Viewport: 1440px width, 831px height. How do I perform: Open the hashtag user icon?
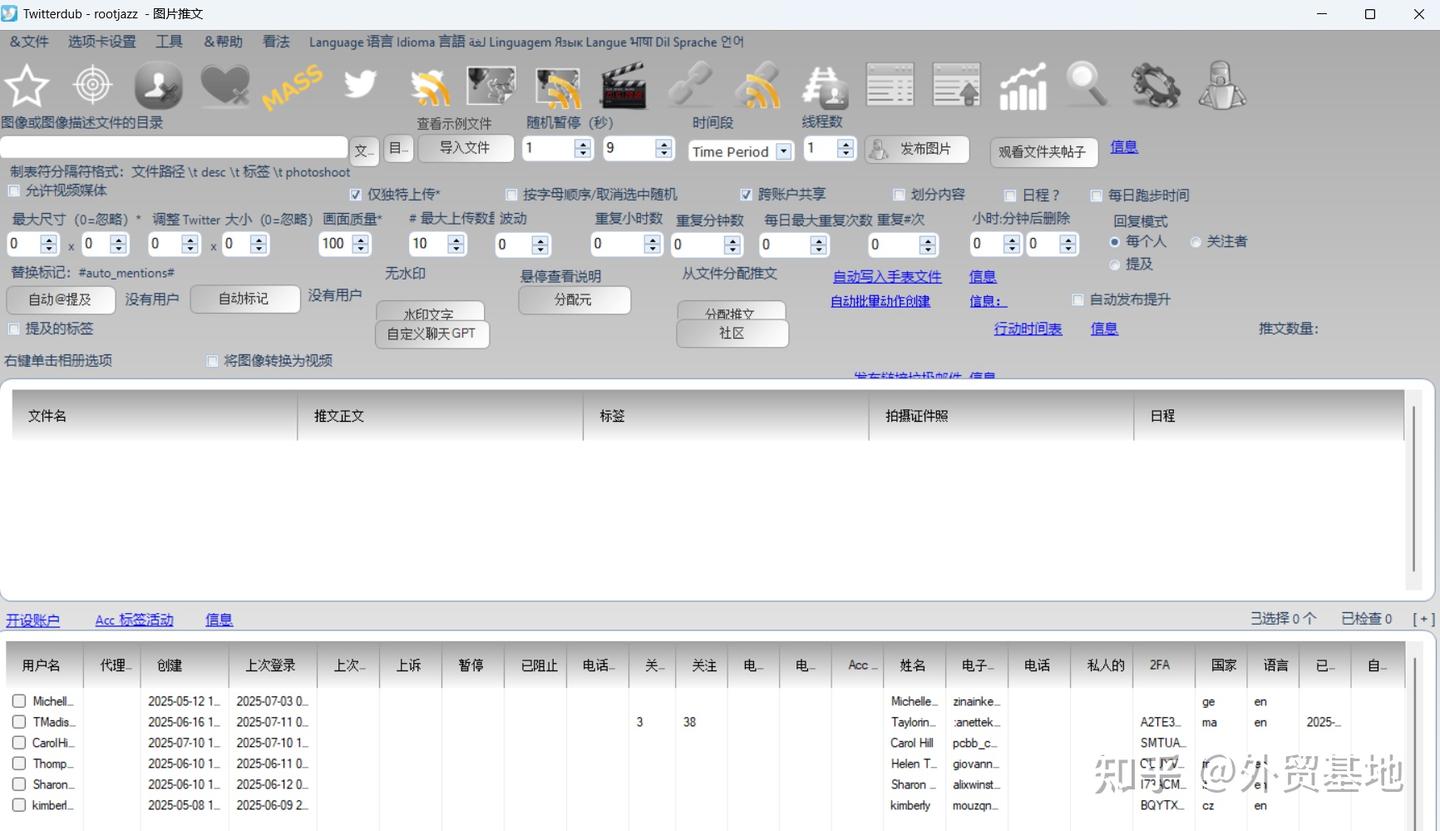pos(825,87)
